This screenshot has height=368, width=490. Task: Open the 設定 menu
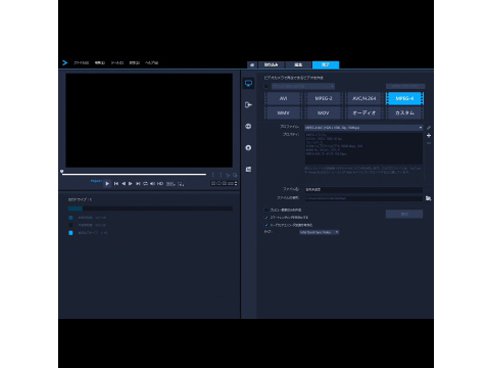click(134, 63)
